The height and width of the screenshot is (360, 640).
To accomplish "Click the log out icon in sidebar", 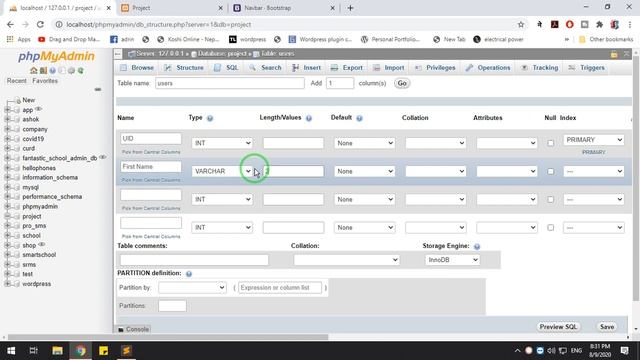I will (x=43, y=71).
